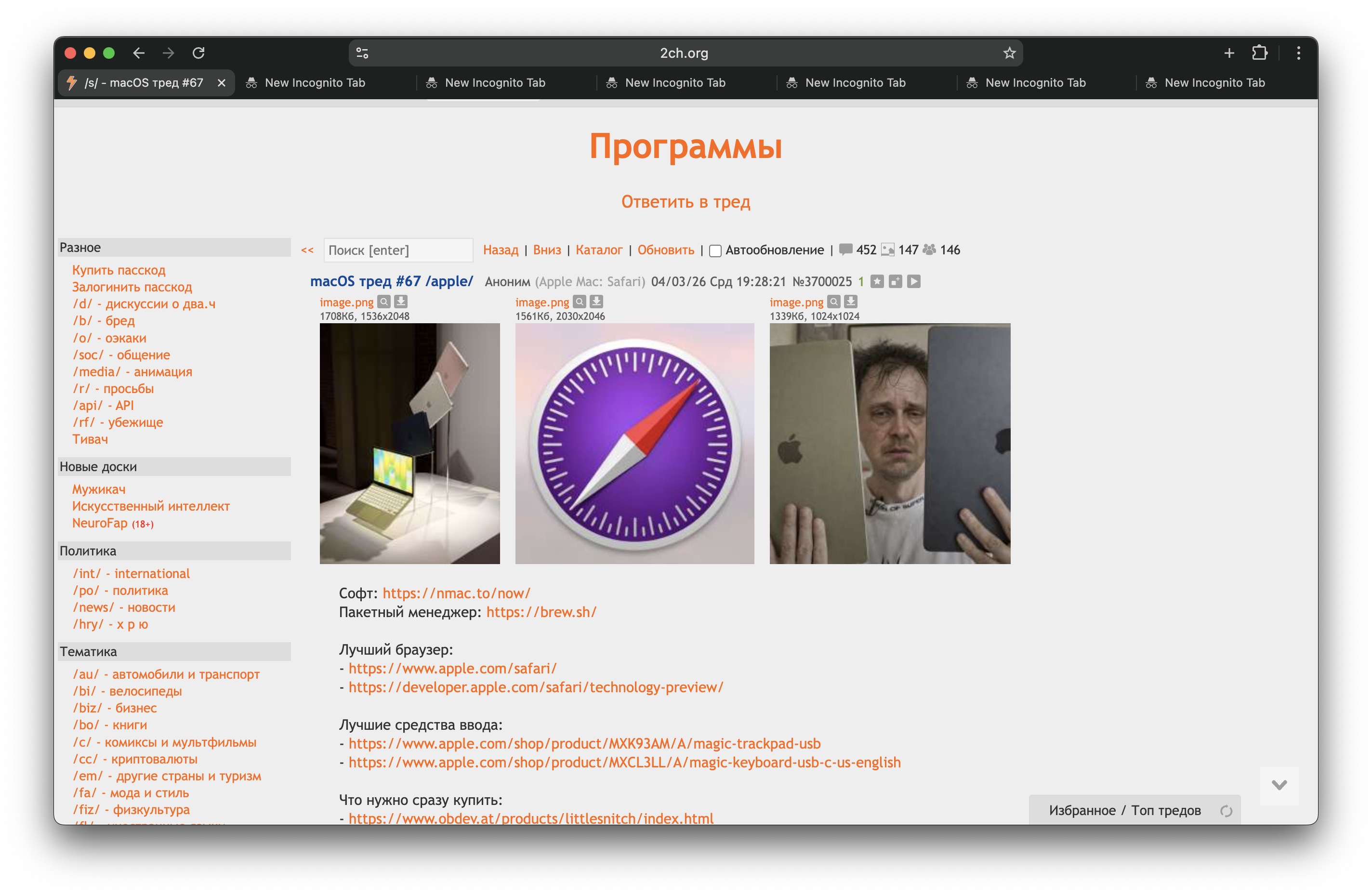Open the browser three-dot menu
This screenshot has width=1372, height=896.
click(1298, 53)
